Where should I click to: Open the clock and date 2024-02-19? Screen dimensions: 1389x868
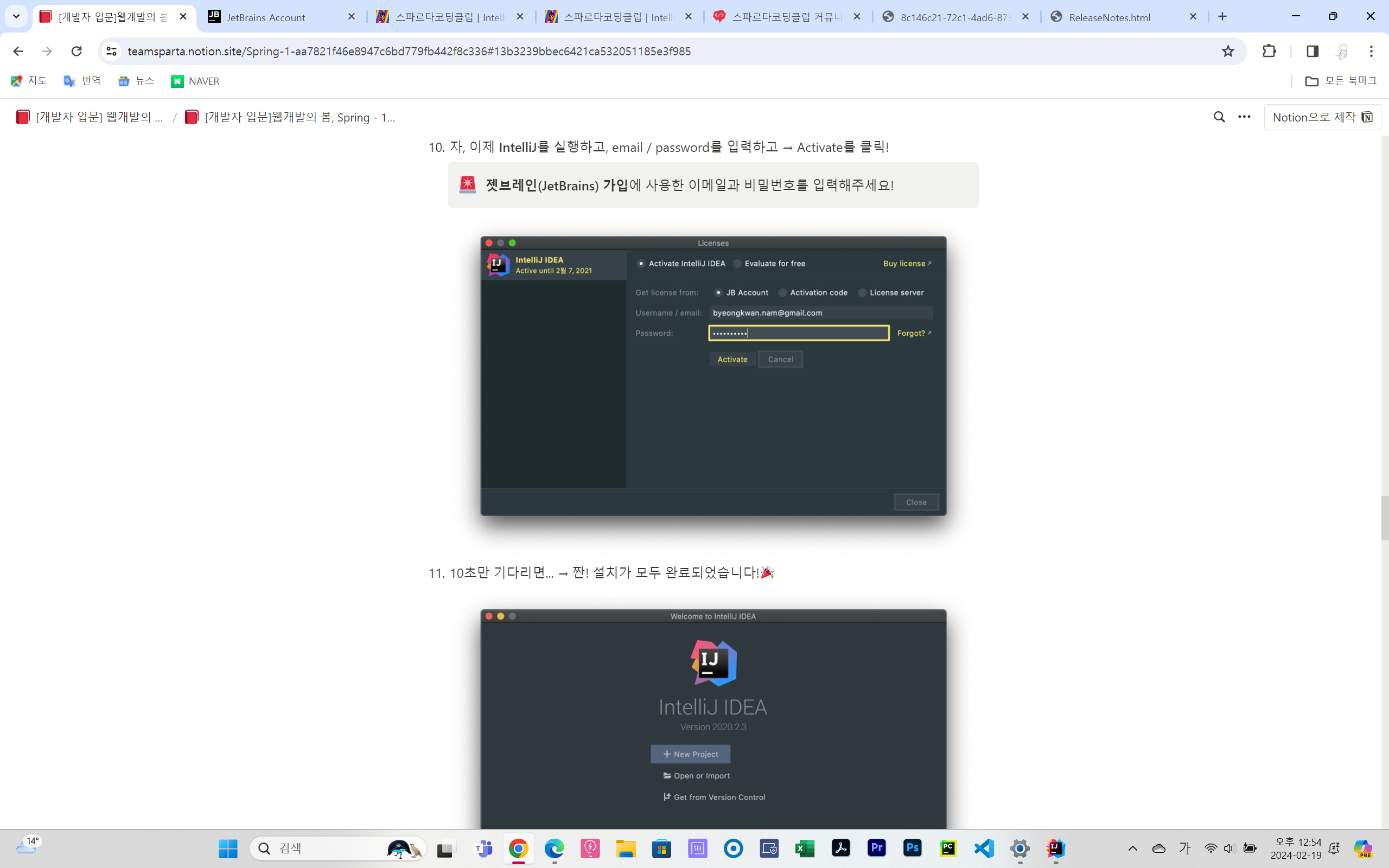click(x=1297, y=848)
